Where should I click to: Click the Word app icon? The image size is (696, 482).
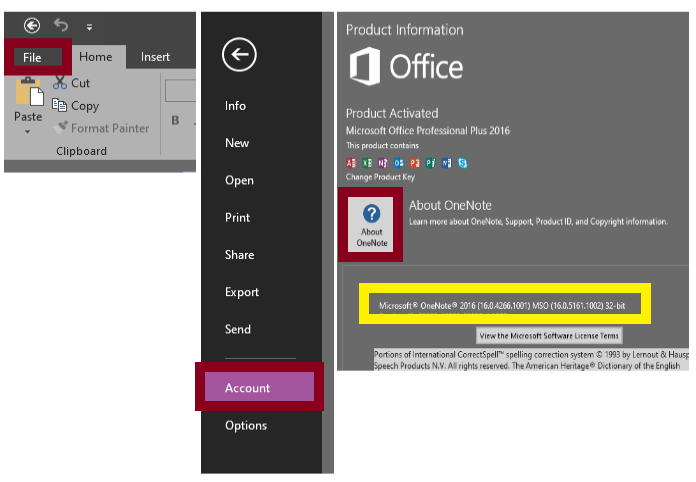point(447,163)
